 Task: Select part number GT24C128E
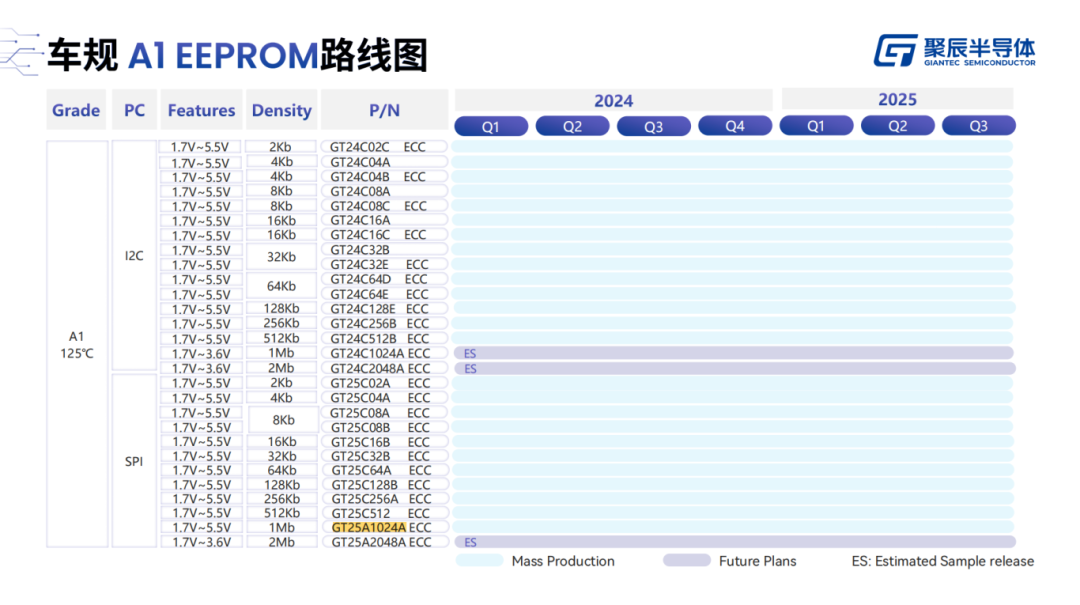click(363, 309)
